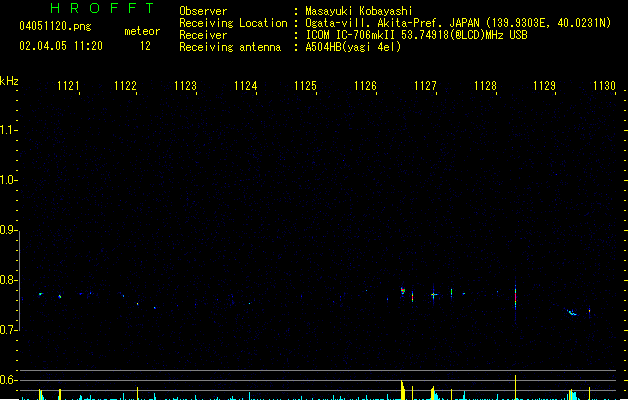Click the 0.9 kHz frequency label
This screenshot has height=400, width=629.
pyautogui.click(x=8, y=230)
